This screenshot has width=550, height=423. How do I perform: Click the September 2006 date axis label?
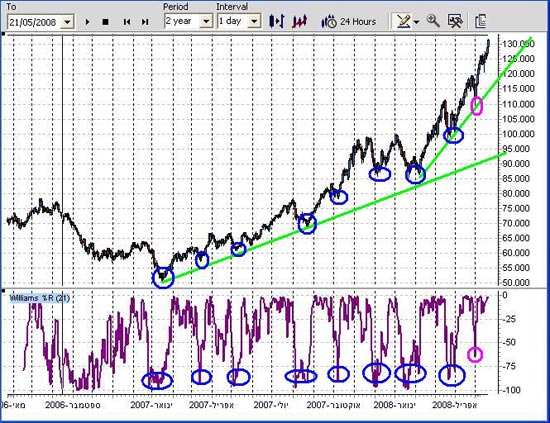tap(73, 405)
